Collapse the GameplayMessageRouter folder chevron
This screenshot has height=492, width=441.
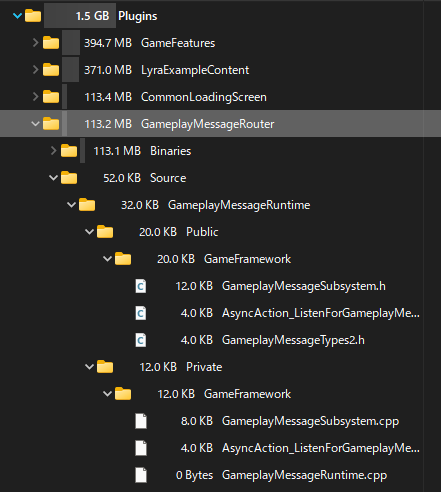point(35,124)
